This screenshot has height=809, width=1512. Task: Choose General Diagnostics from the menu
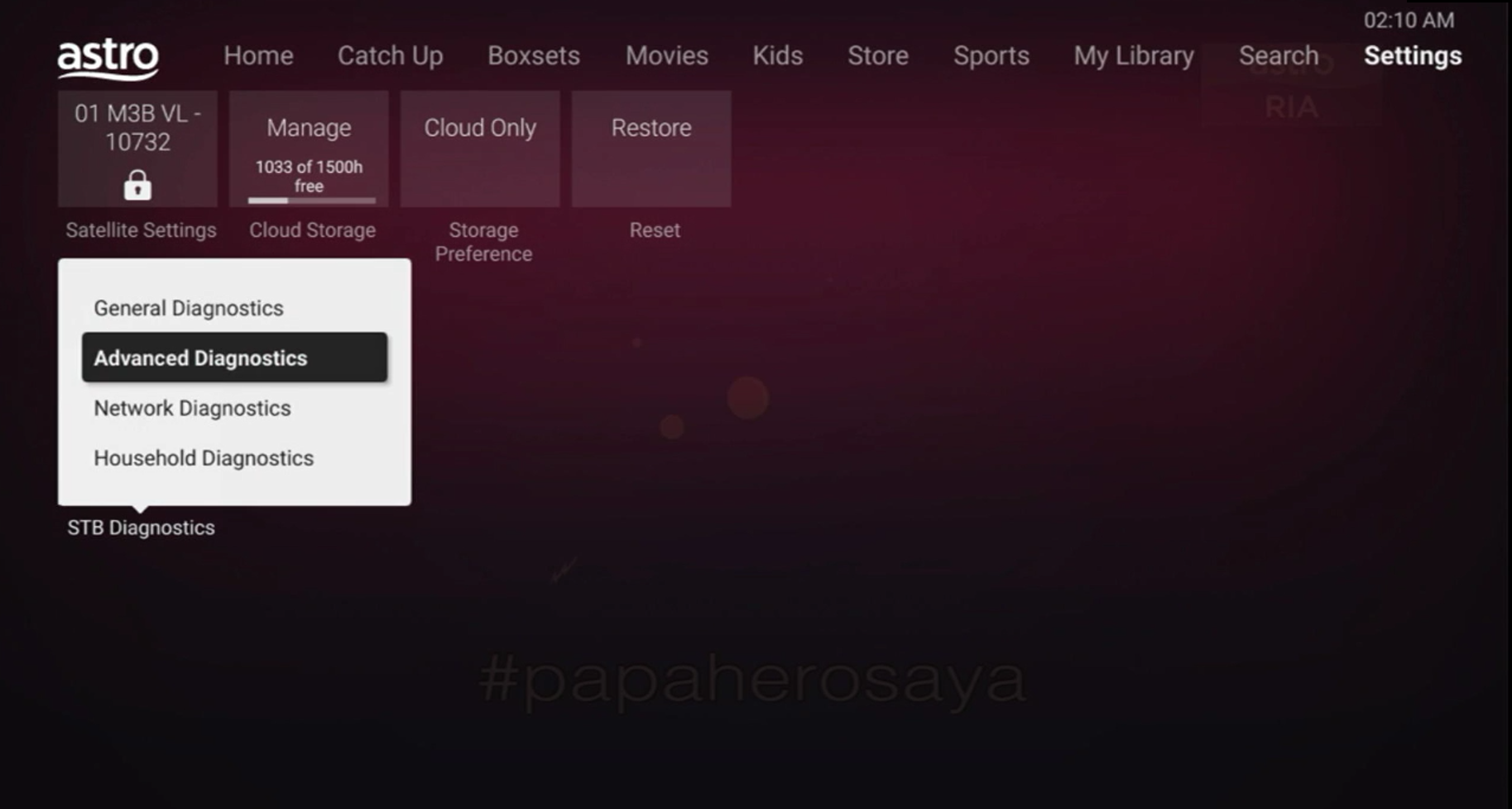[234, 308]
